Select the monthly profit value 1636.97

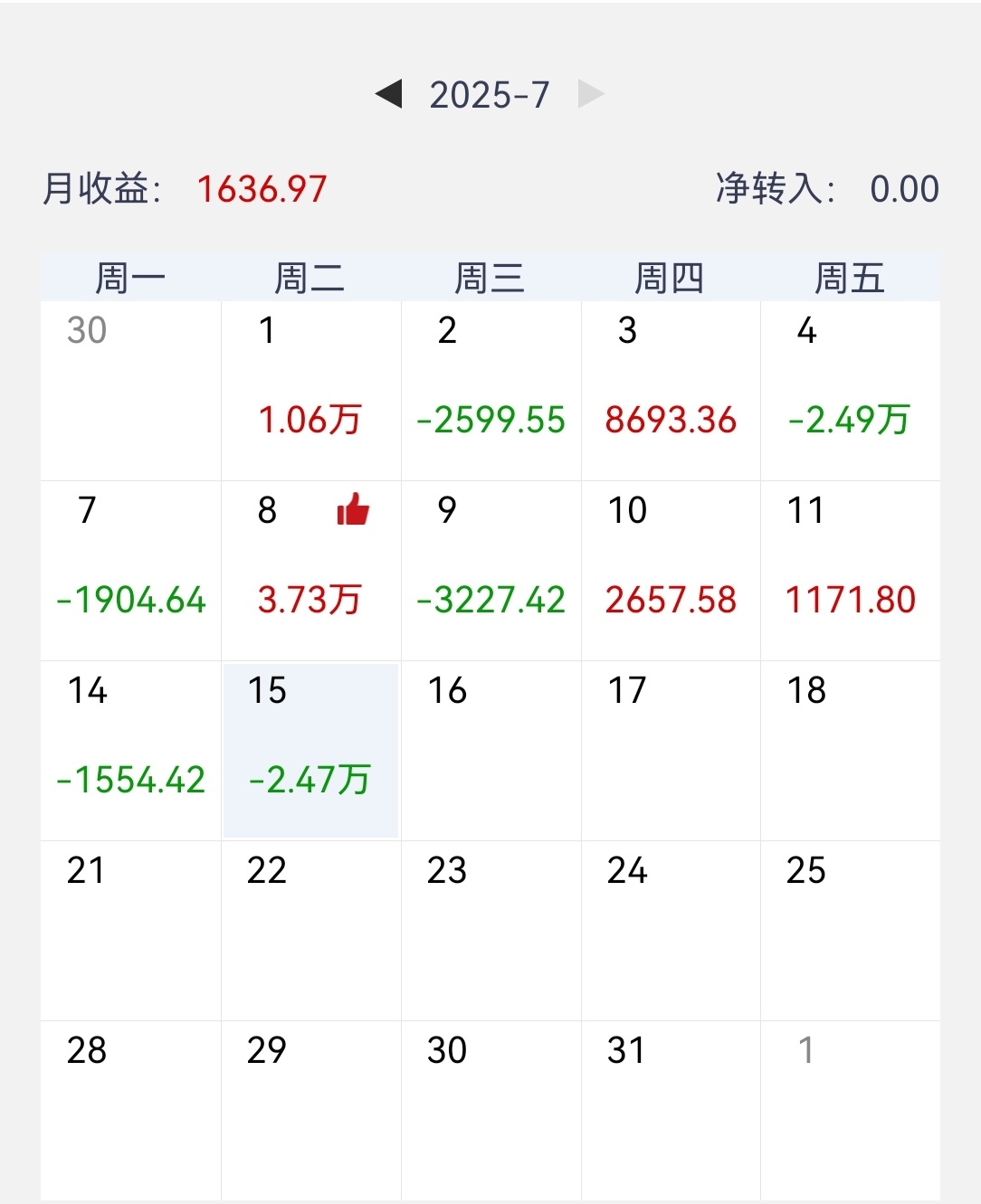tap(262, 189)
